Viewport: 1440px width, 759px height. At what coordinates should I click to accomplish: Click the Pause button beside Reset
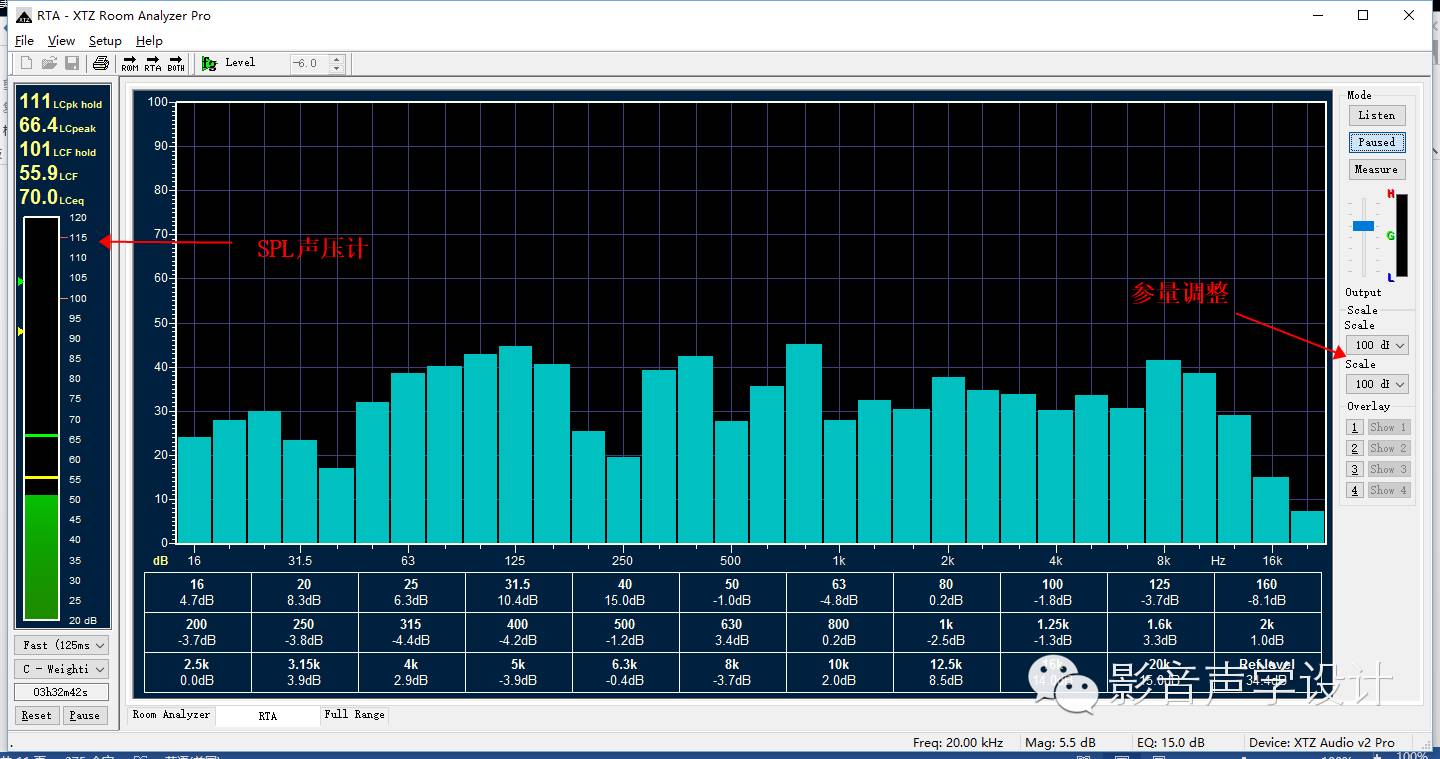[x=85, y=715]
